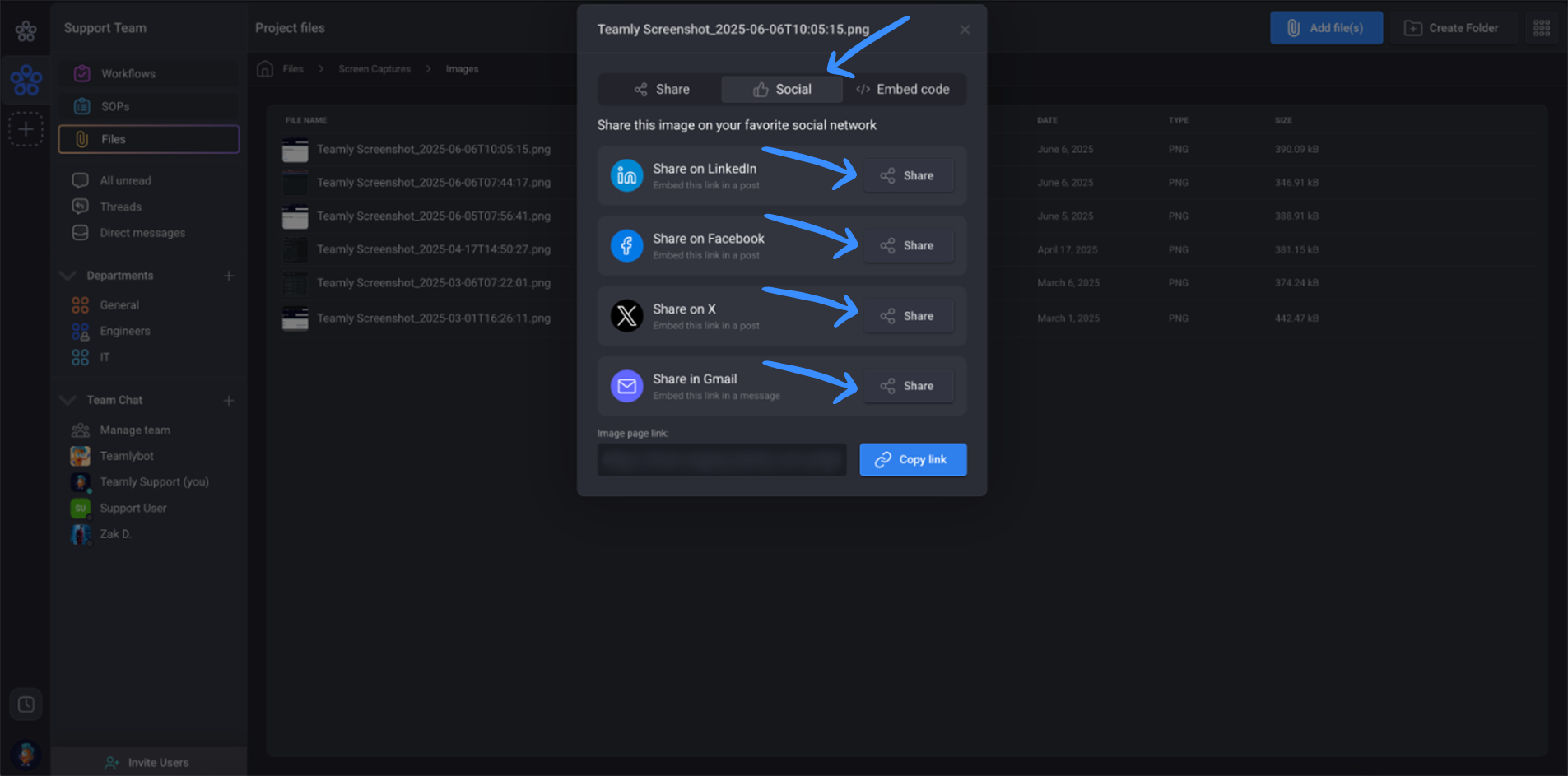Open Direct messages
The width and height of the screenshot is (1568, 776).
(x=142, y=233)
